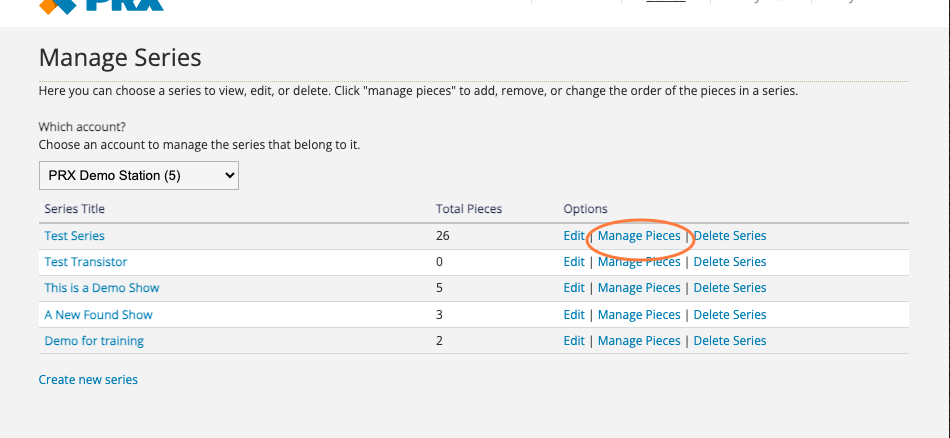The width and height of the screenshot is (950, 438).
Task: Open the Demo for training series link
Action: [x=94, y=340]
